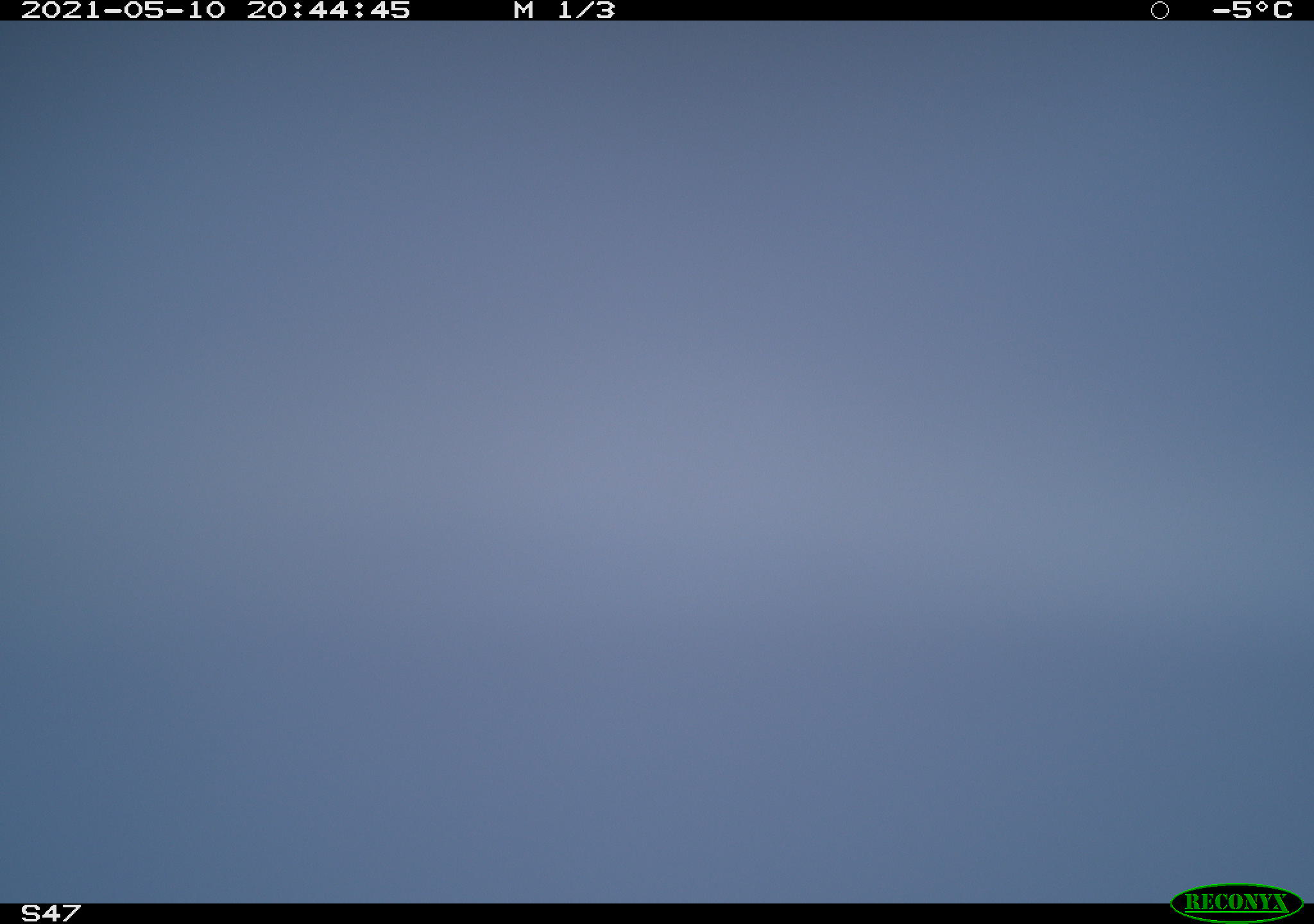Click the minutes 44 in the timestamp
Screen dimensions: 1314x924
point(328,10)
